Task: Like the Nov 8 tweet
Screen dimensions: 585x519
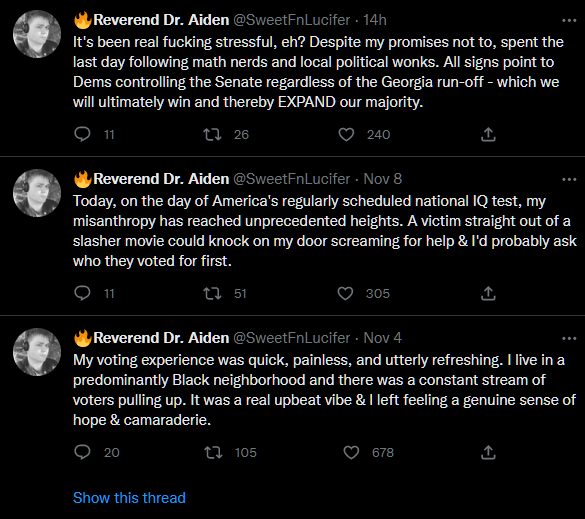Action: [345, 293]
